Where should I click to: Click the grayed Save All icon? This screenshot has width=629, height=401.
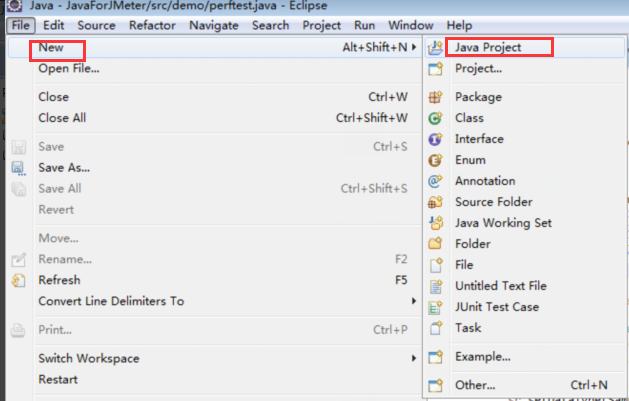(18, 189)
